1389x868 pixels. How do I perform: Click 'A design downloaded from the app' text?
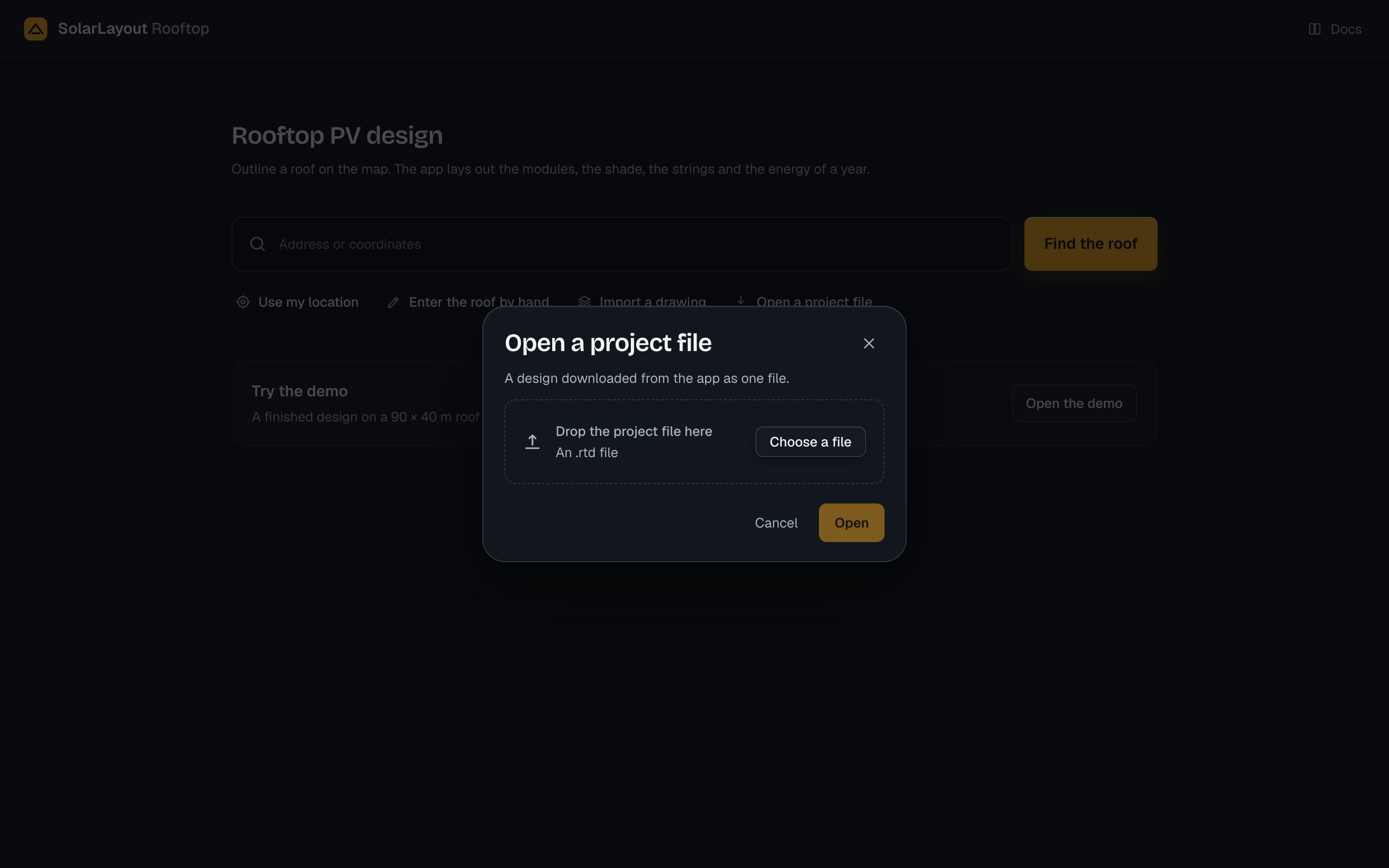tap(647, 379)
